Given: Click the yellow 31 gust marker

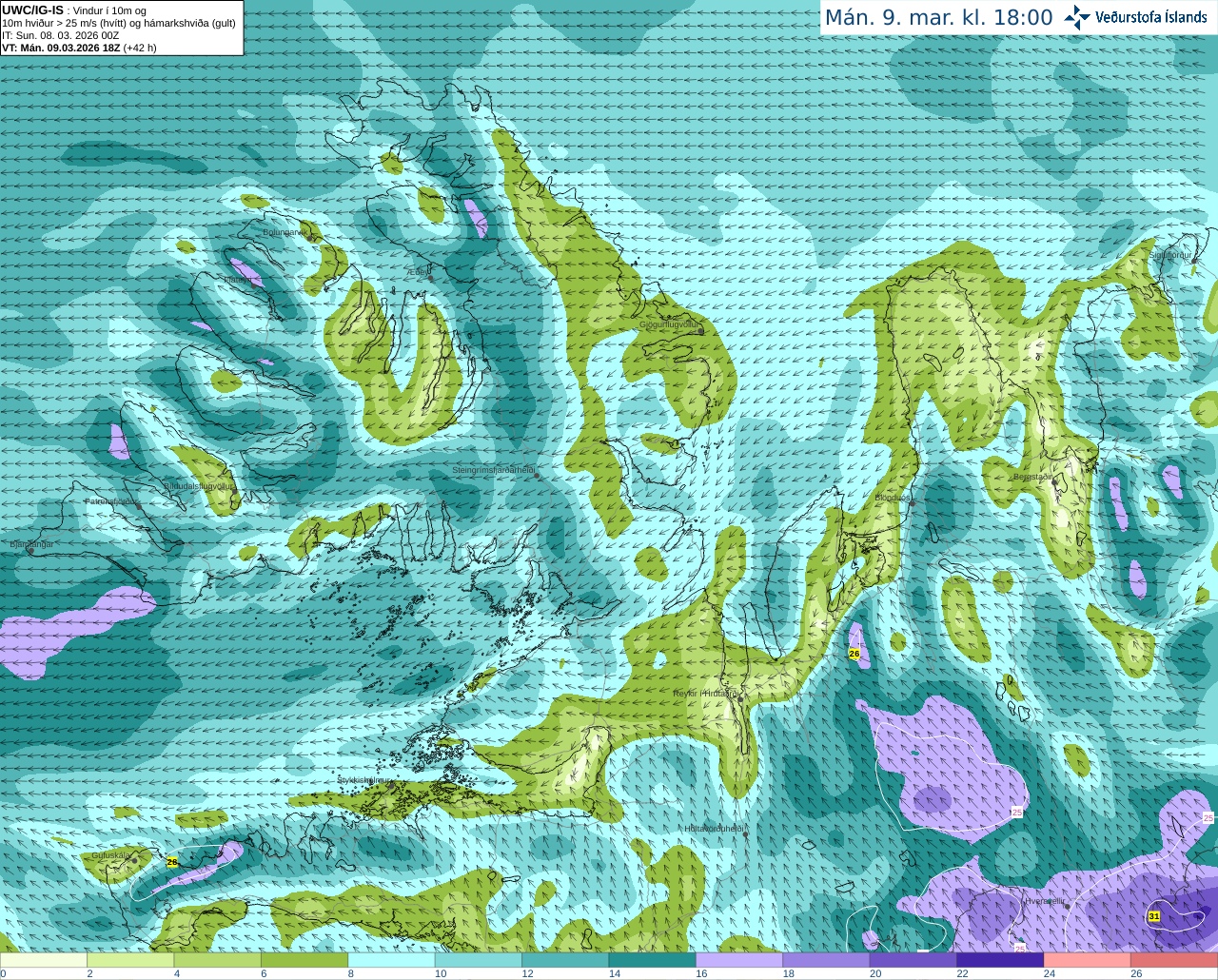Looking at the screenshot, I should tap(1154, 916).
